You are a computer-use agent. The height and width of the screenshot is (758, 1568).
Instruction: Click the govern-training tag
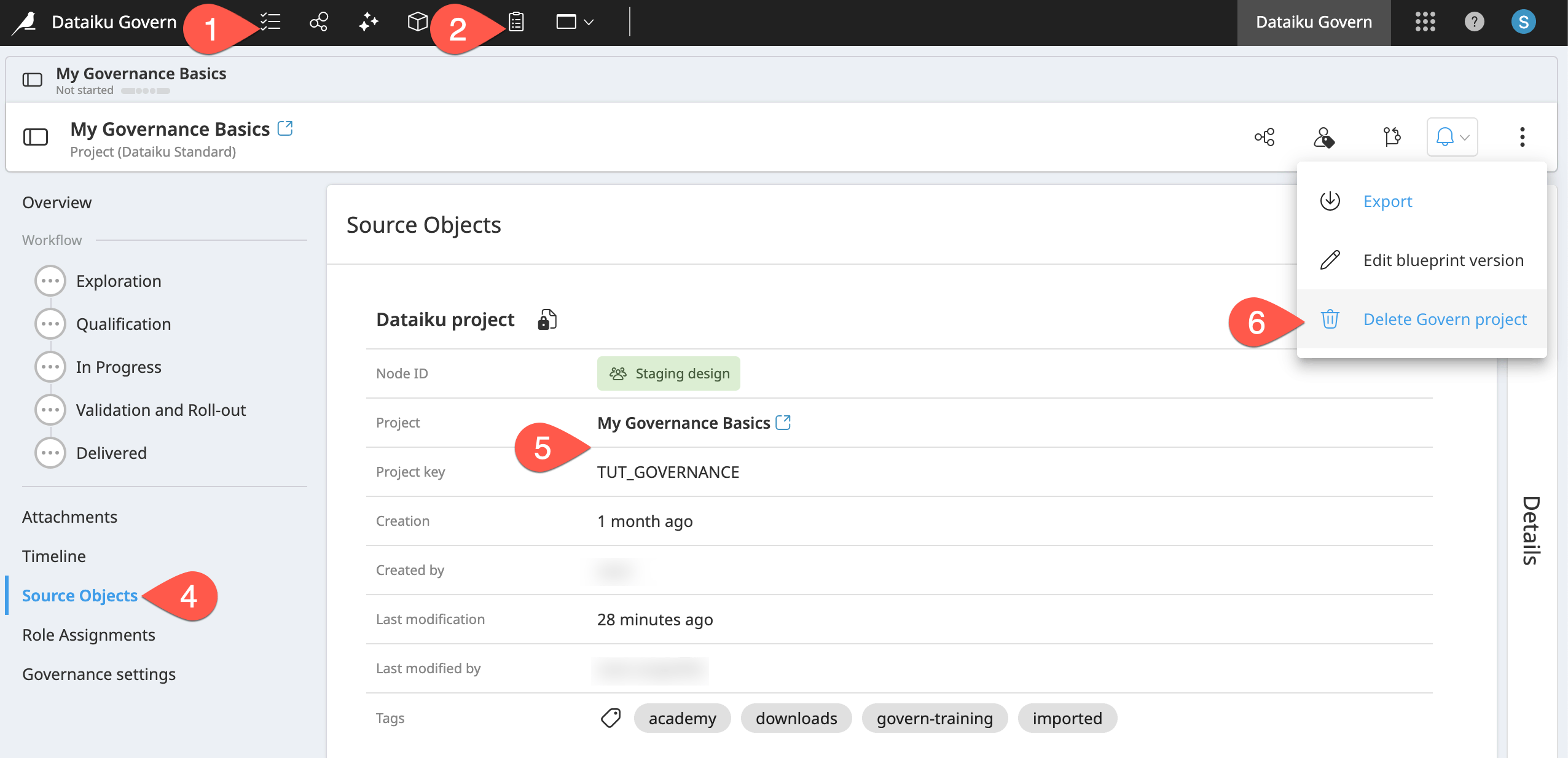(x=935, y=718)
